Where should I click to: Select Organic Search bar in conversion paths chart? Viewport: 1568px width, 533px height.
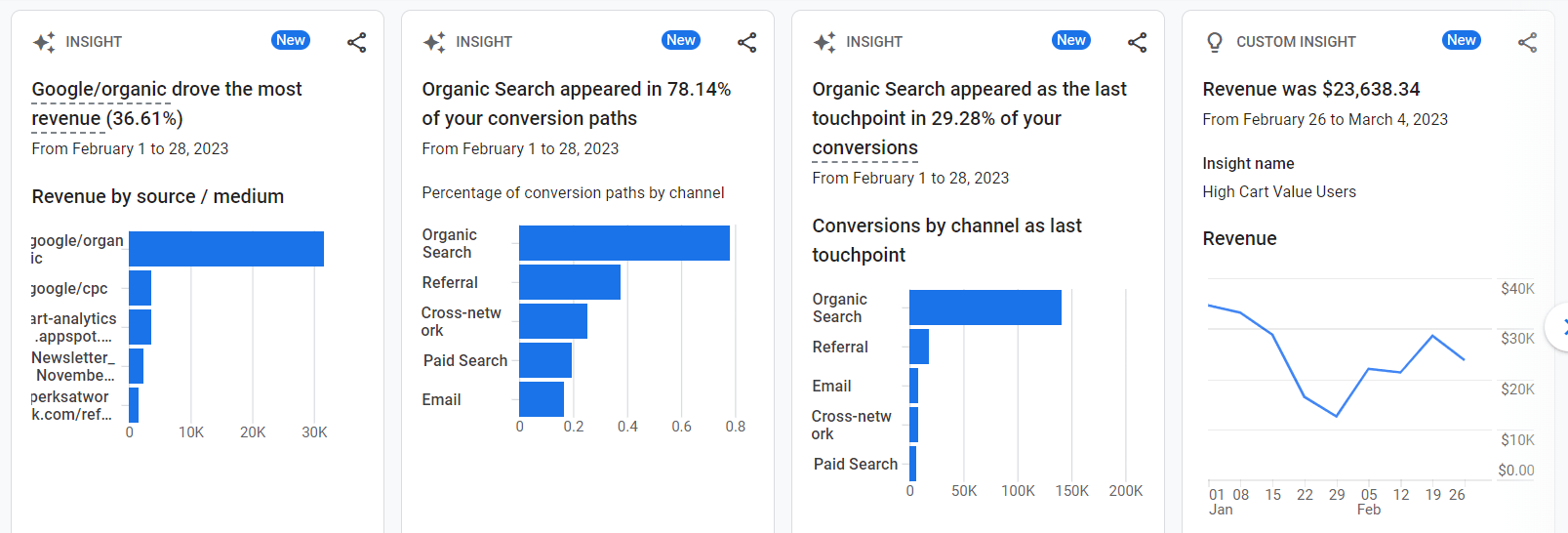click(x=624, y=243)
